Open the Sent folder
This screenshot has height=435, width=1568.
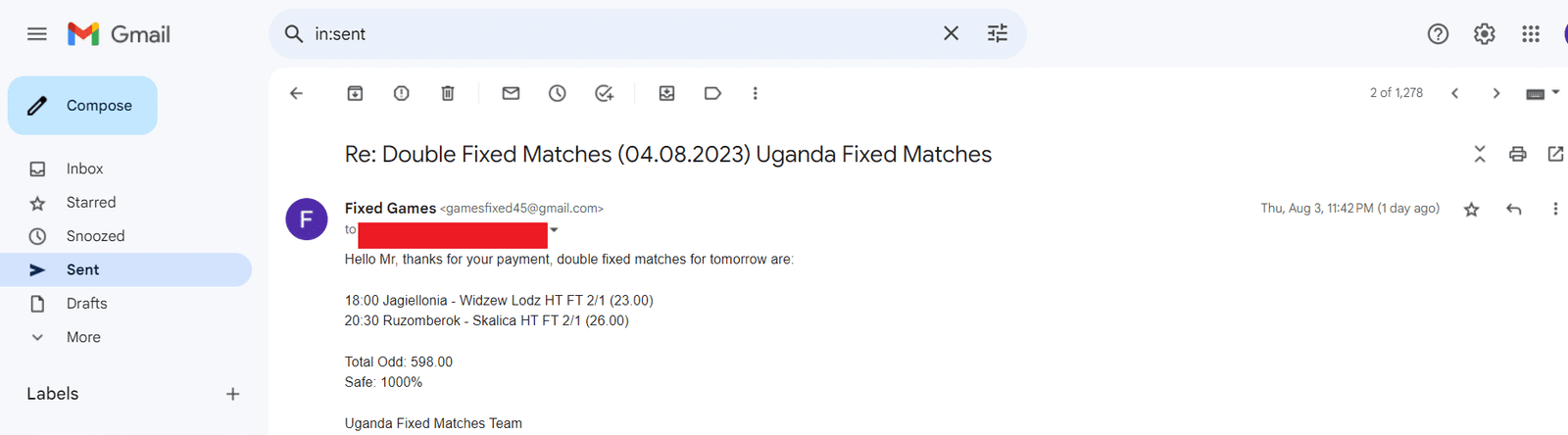[x=83, y=269]
